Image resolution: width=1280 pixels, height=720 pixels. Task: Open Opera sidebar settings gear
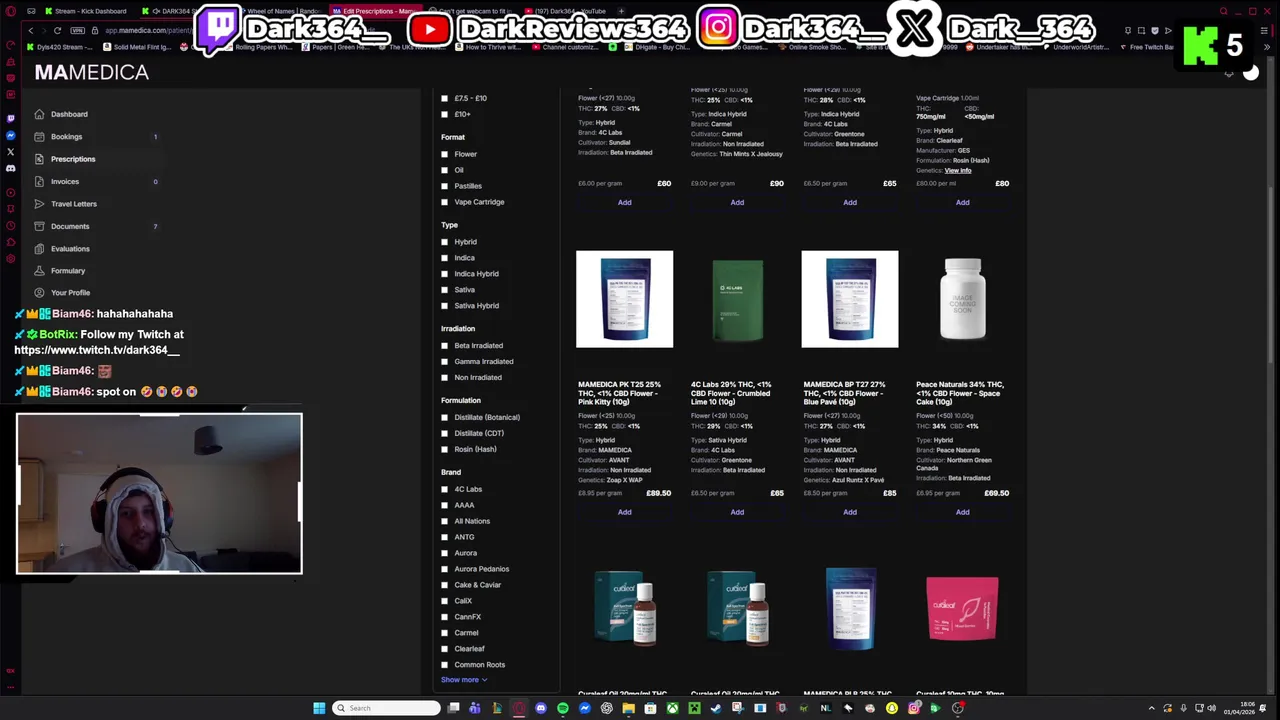pyautogui.click(x=11, y=259)
